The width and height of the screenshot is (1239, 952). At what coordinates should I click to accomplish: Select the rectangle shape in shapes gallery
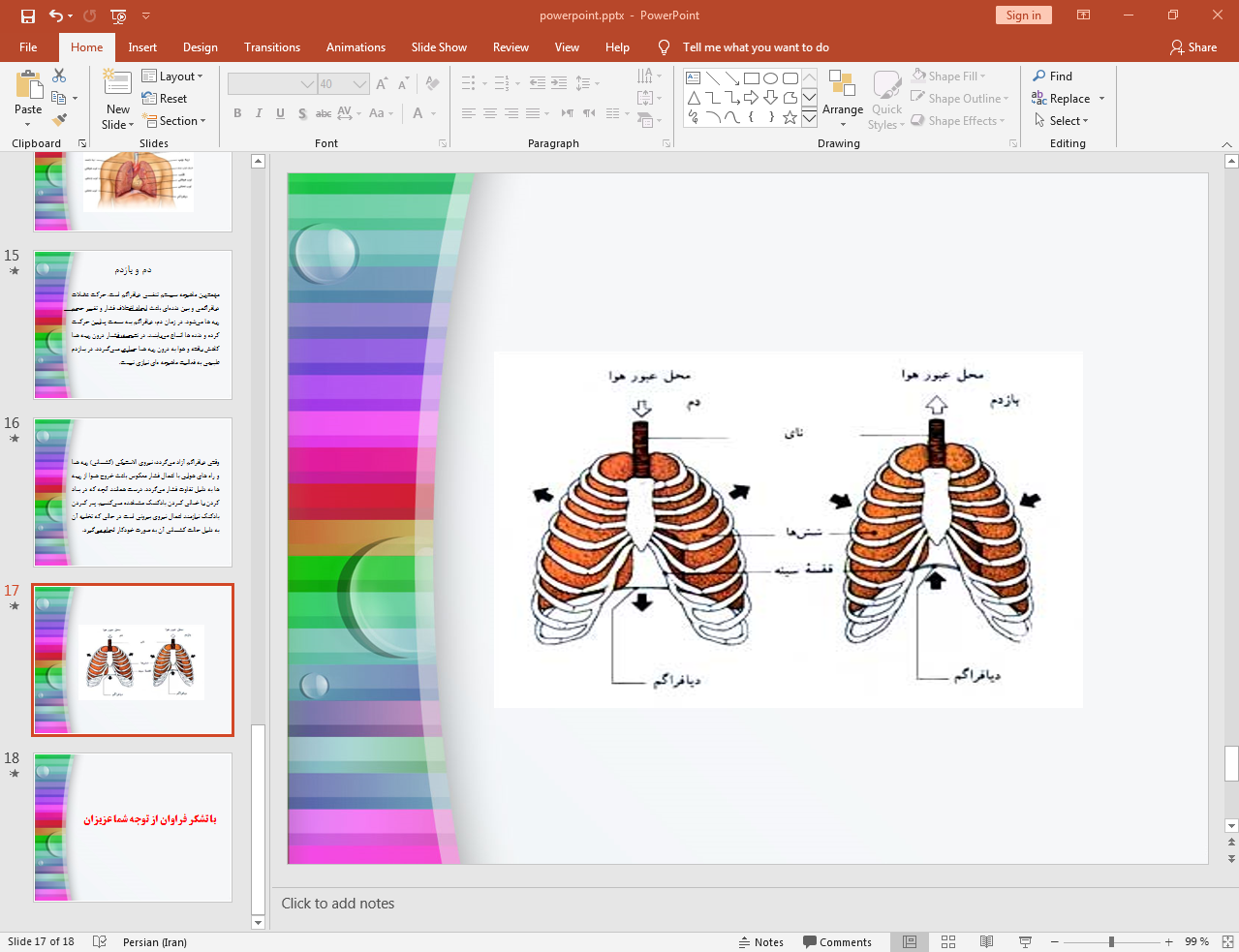click(752, 78)
